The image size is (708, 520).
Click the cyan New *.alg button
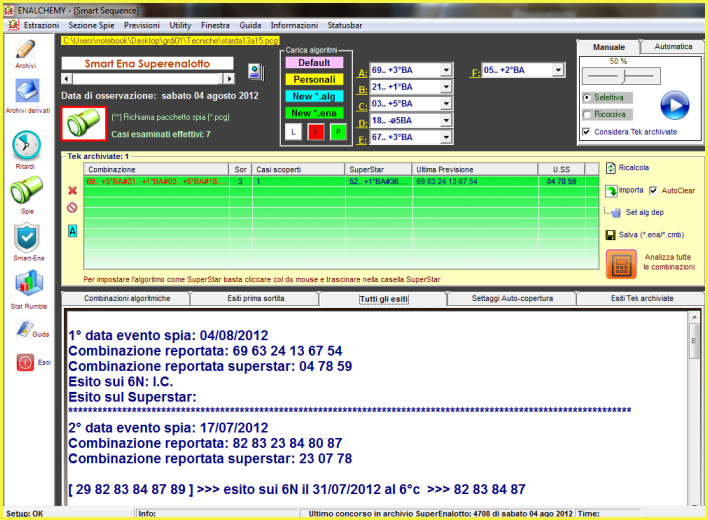pyautogui.click(x=314, y=96)
